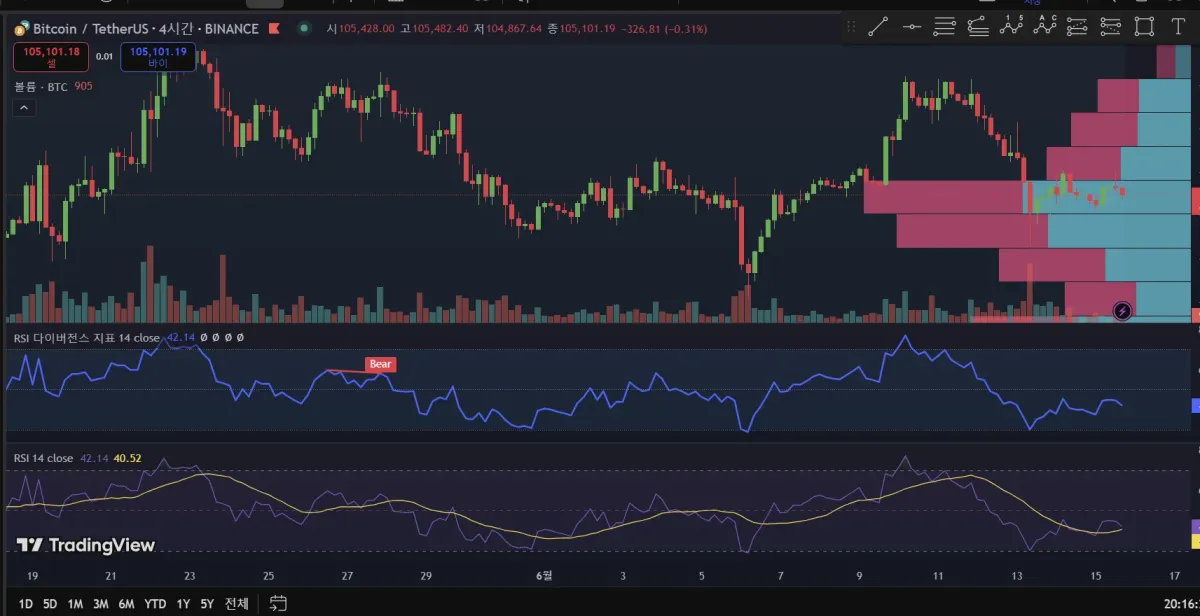Select the Elliott impulse wave 1-5 tool

[x=1012, y=27]
